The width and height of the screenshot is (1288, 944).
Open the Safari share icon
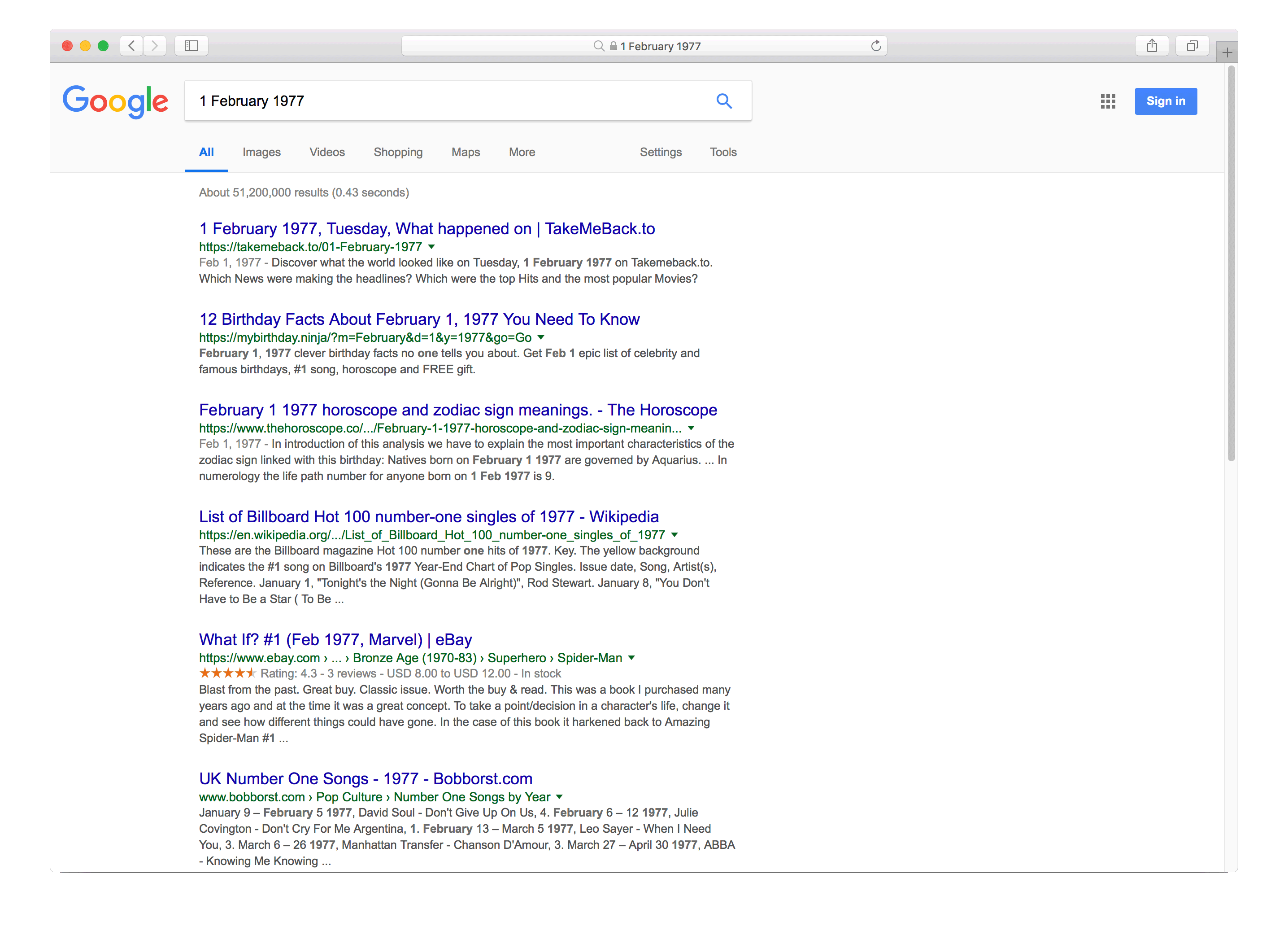tap(1152, 46)
